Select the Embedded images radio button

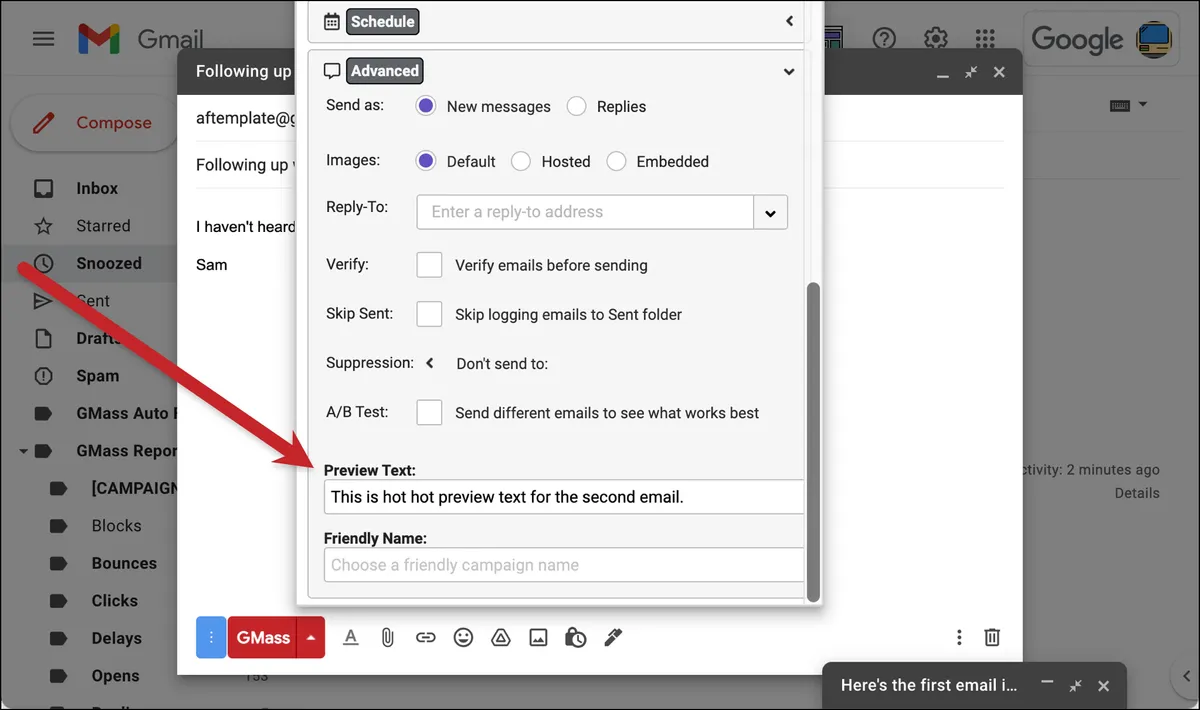pos(616,161)
